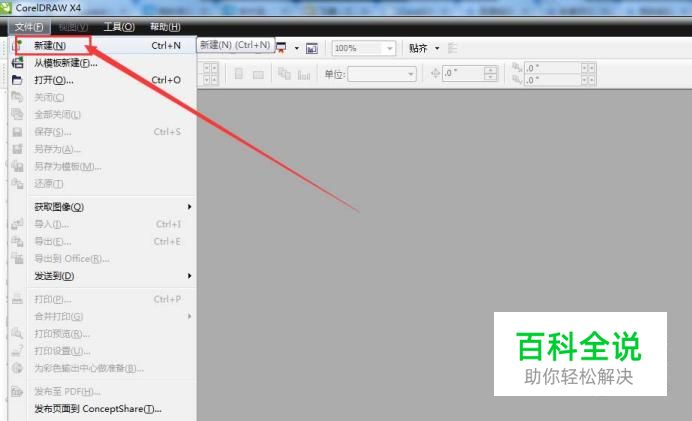Viewport: 692px width, 421px height.
Task: Select 导入(I)... import entry
Action: [x=102, y=224]
